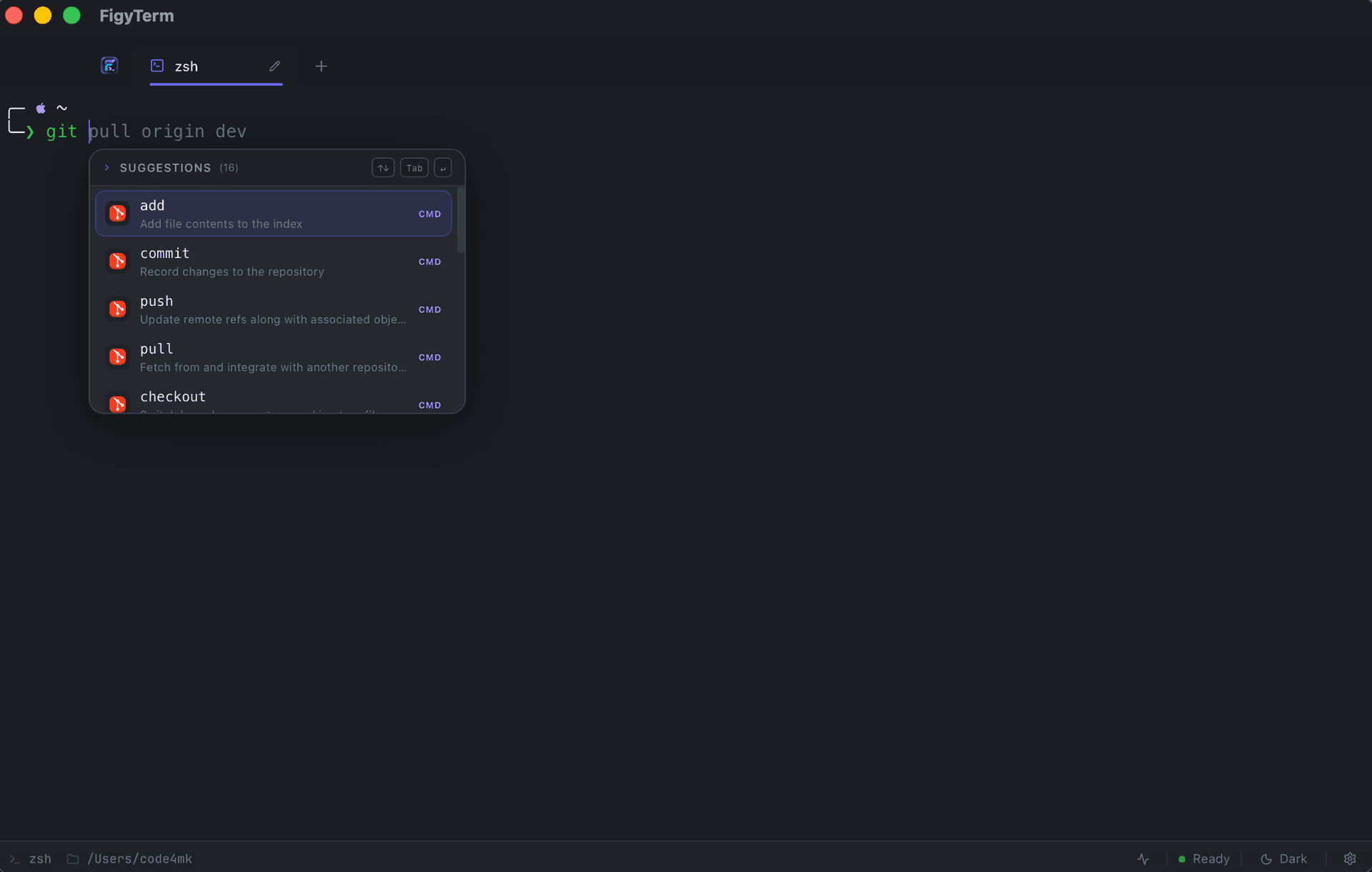
Task: Click the /Users/code4mk path text
Action: [140, 859]
